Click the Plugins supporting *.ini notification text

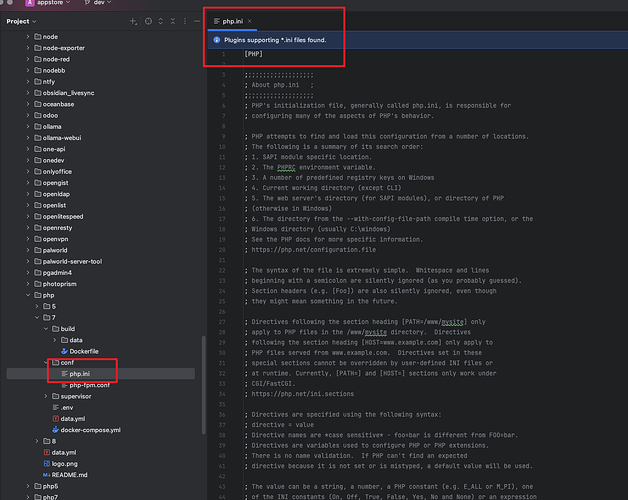point(275,40)
